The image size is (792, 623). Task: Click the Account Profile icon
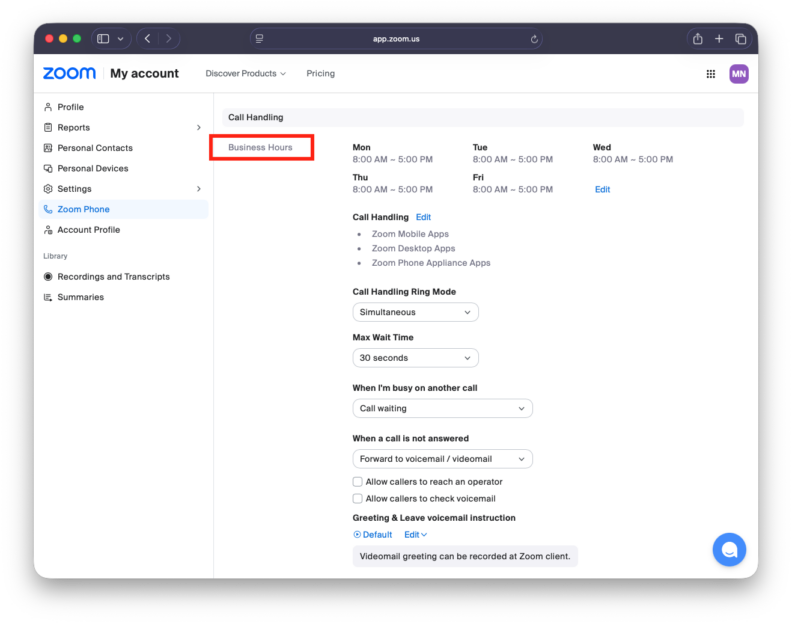coord(48,230)
